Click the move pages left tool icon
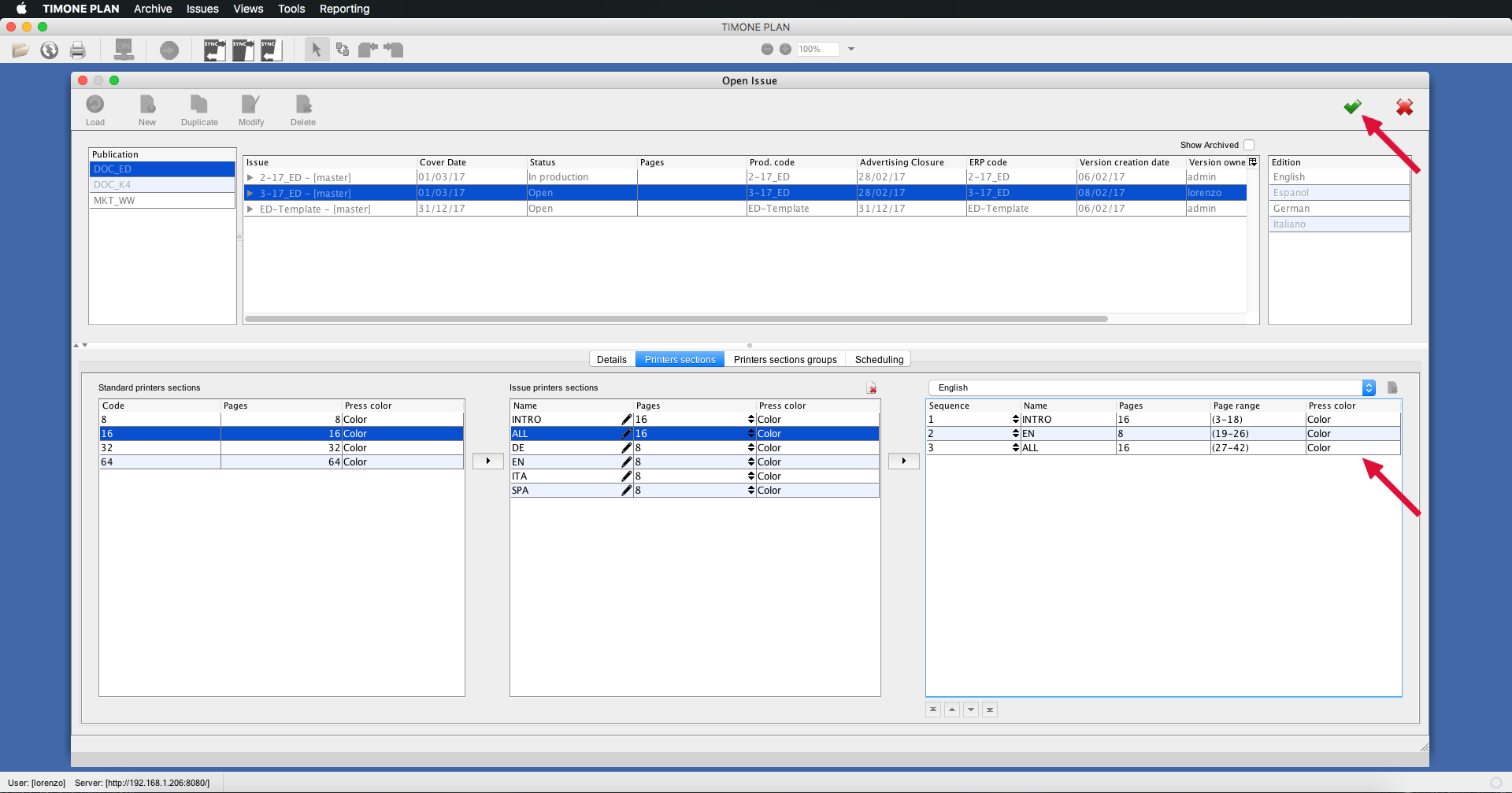1512x793 pixels. click(x=368, y=50)
